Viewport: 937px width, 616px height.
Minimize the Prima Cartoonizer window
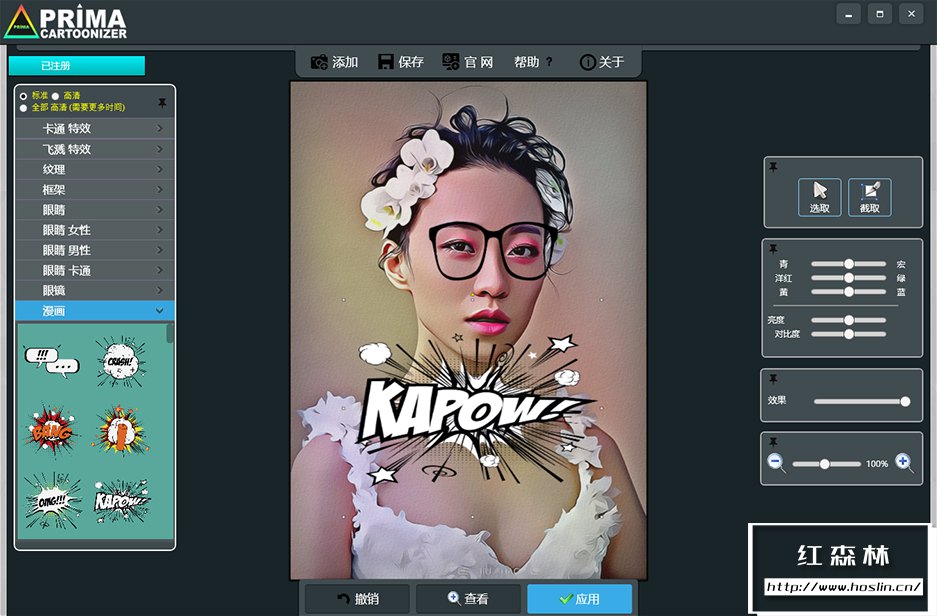(x=848, y=14)
